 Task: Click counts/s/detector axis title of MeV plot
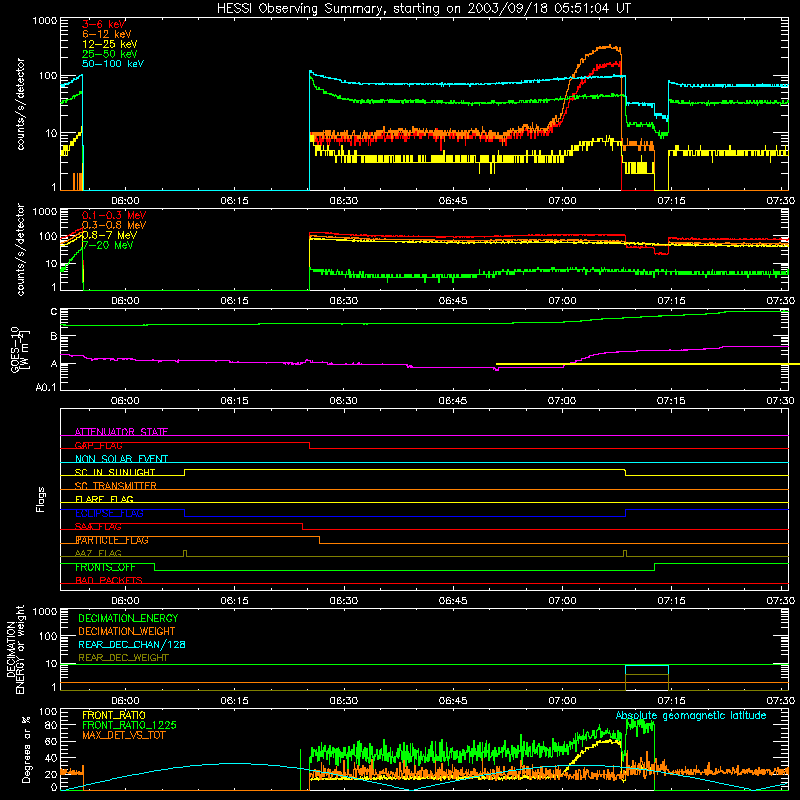click(20, 249)
